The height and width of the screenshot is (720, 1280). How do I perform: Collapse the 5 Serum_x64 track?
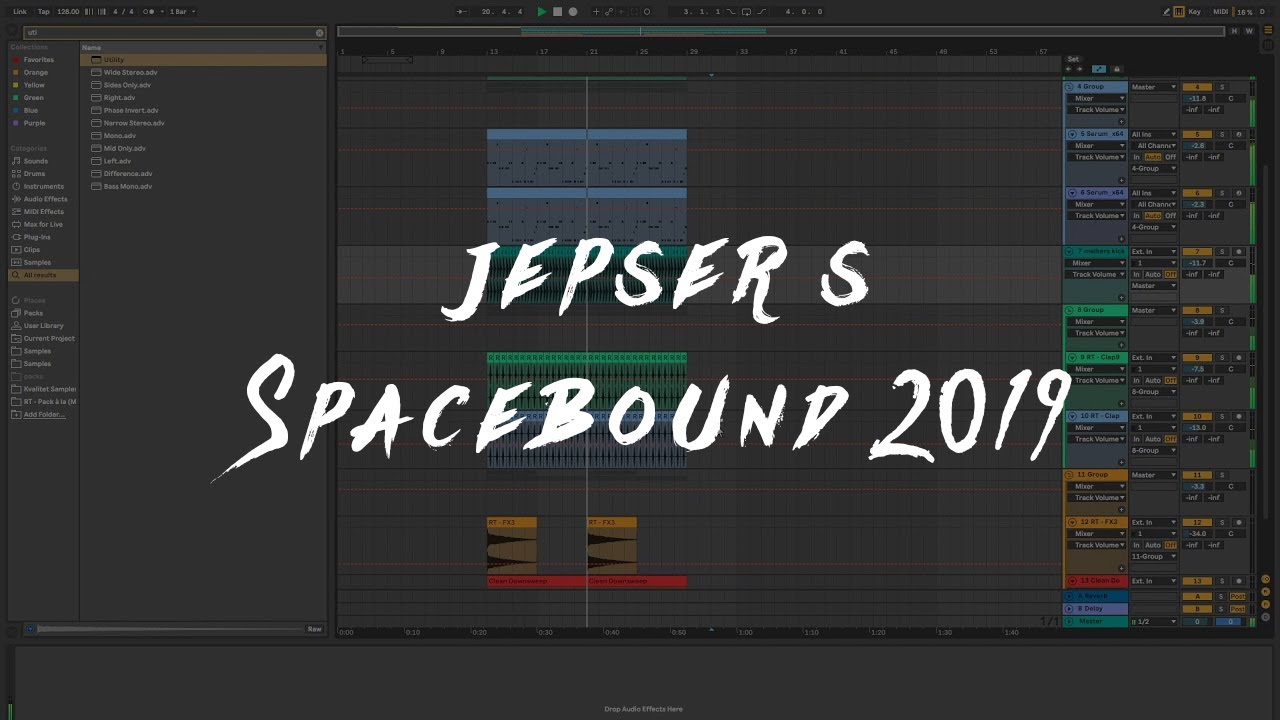point(1072,134)
